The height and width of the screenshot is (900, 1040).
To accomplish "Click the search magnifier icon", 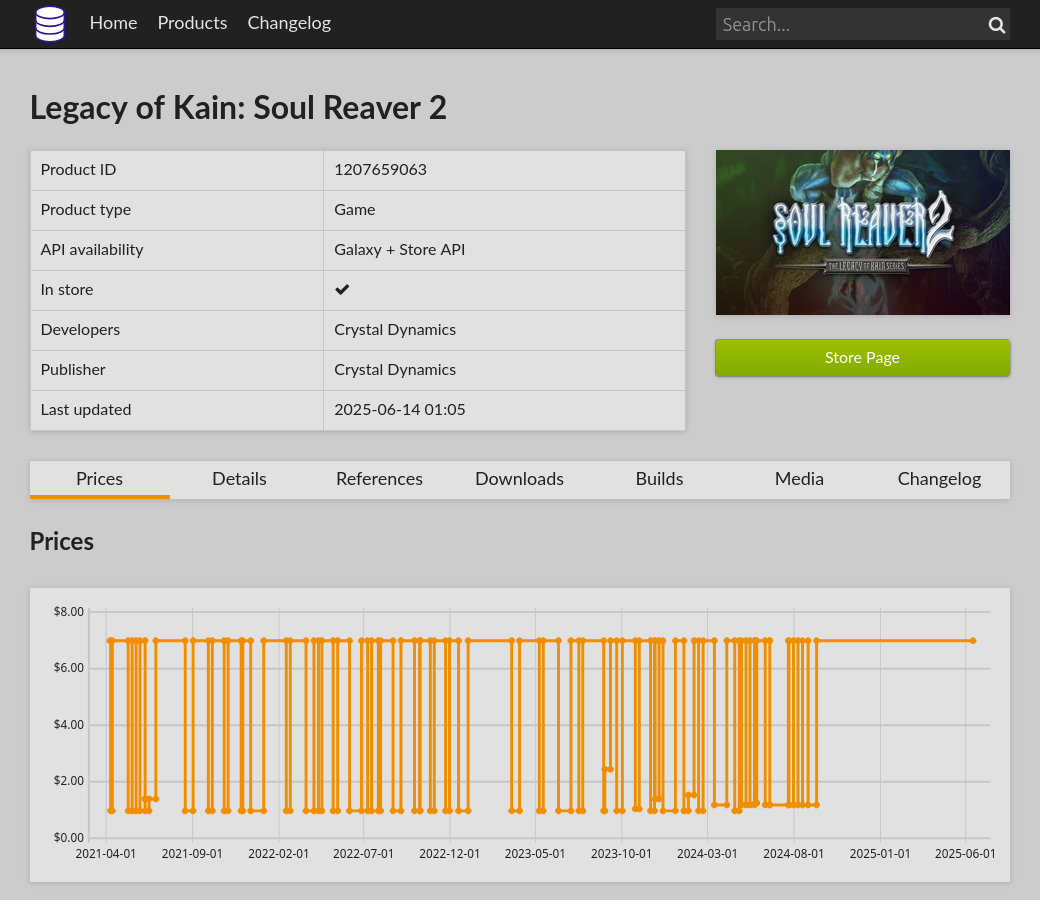I will 996,25.
